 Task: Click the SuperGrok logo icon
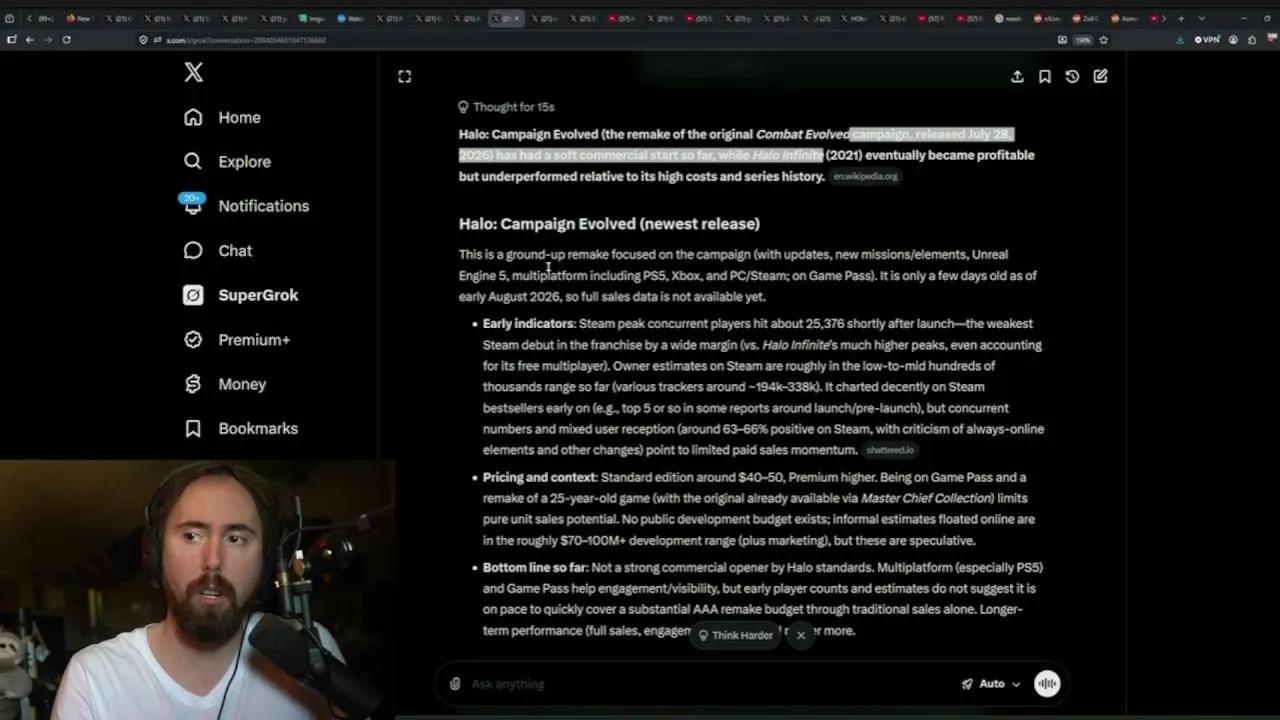click(x=193, y=295)
